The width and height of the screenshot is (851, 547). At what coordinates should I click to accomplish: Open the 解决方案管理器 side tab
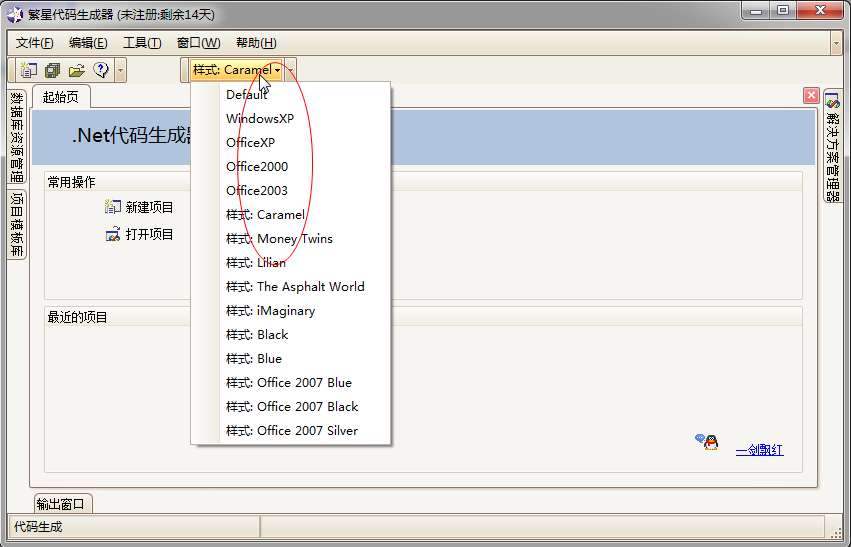(x=833, y=146)
